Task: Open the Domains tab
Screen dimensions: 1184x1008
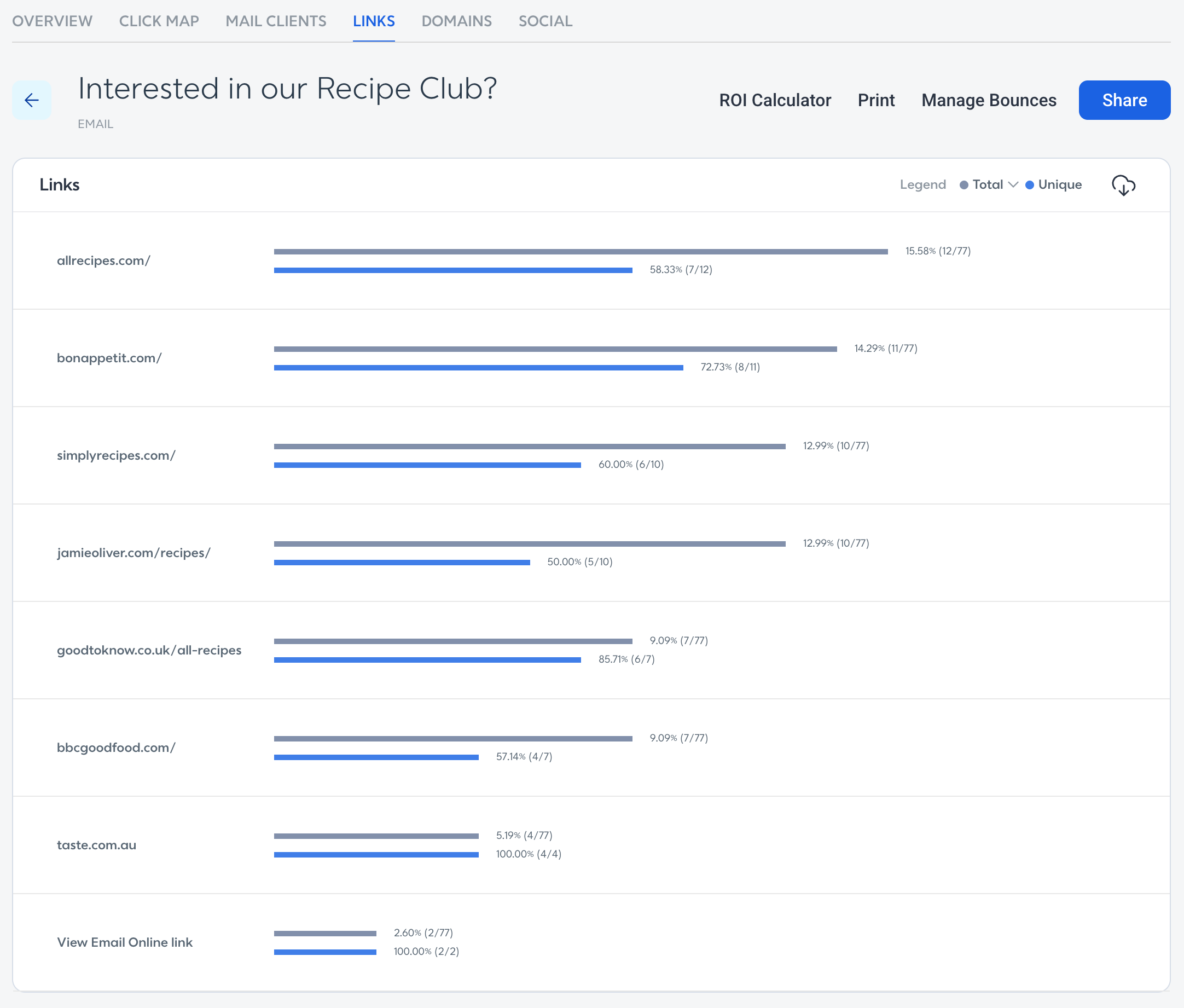Action: coord(456,21)
